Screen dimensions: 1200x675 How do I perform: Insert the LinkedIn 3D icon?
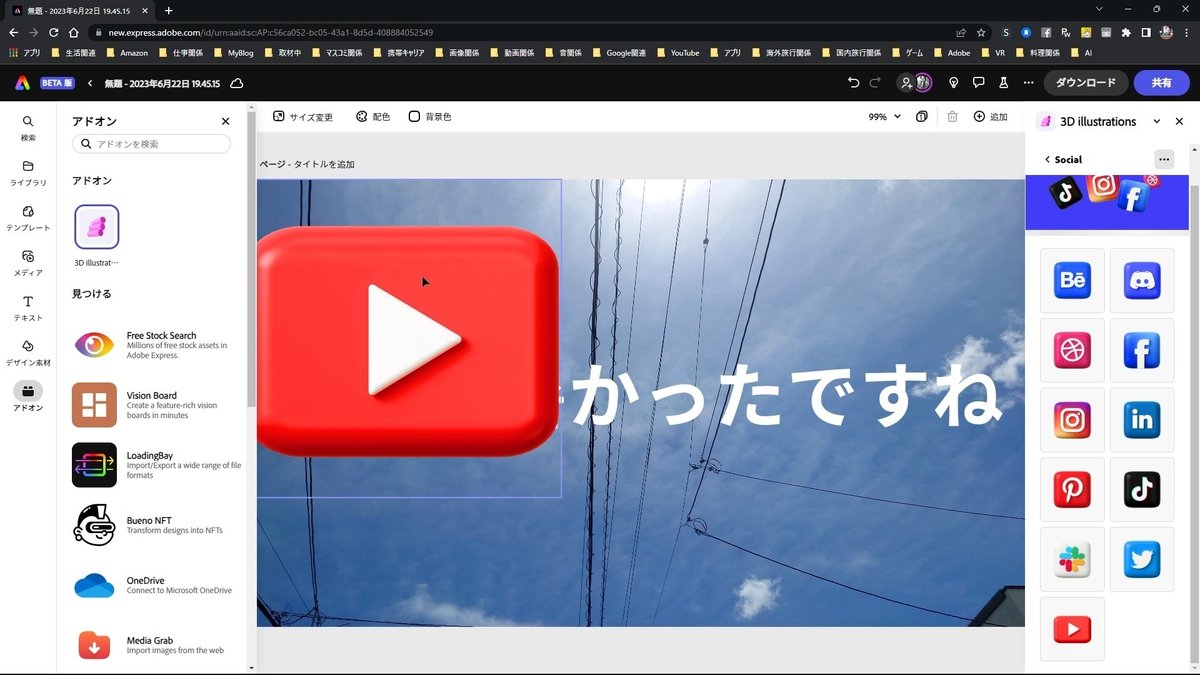(1142, 420)
